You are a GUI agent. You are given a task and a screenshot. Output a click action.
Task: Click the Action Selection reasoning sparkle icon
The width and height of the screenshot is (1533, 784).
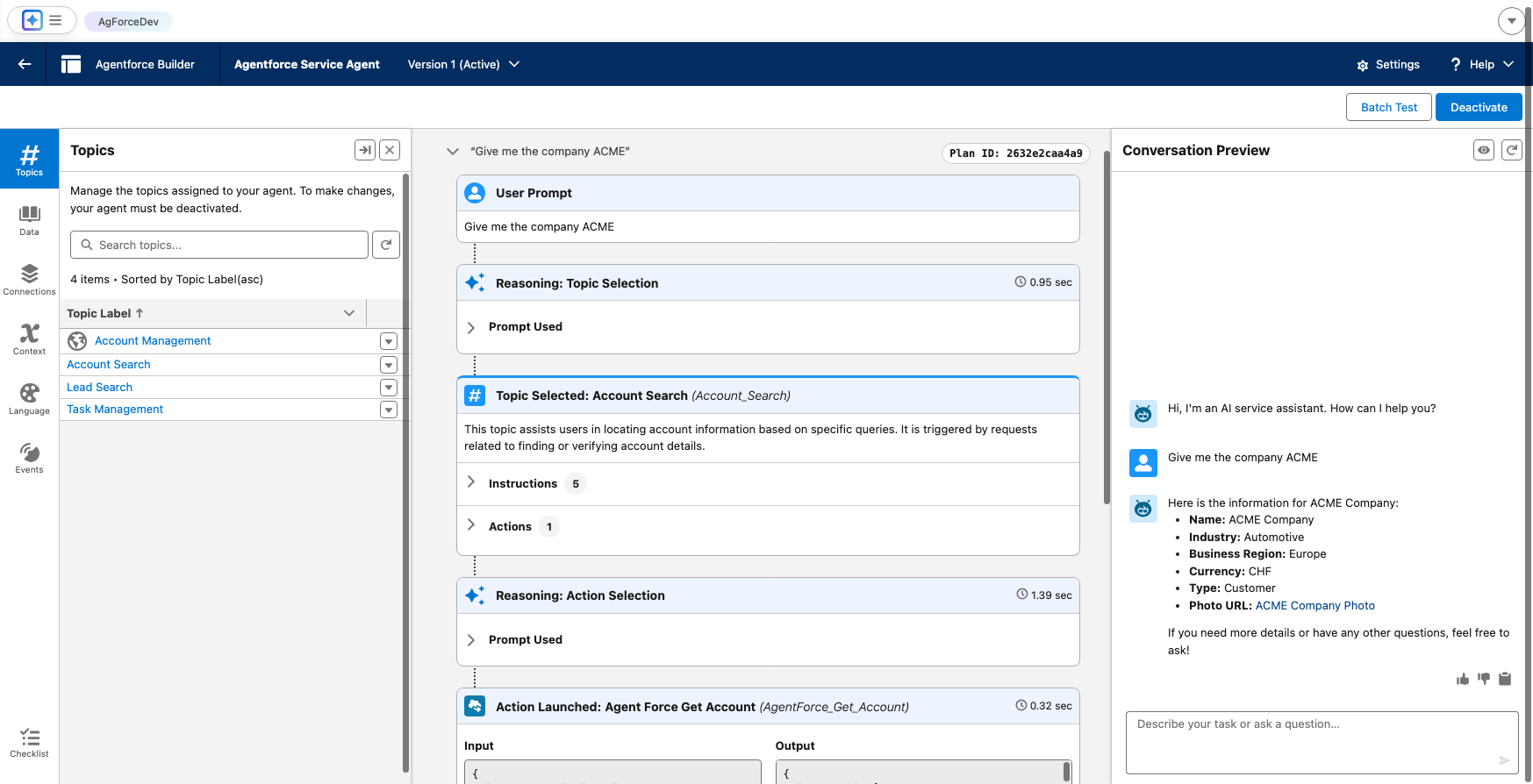click(475, 595)
